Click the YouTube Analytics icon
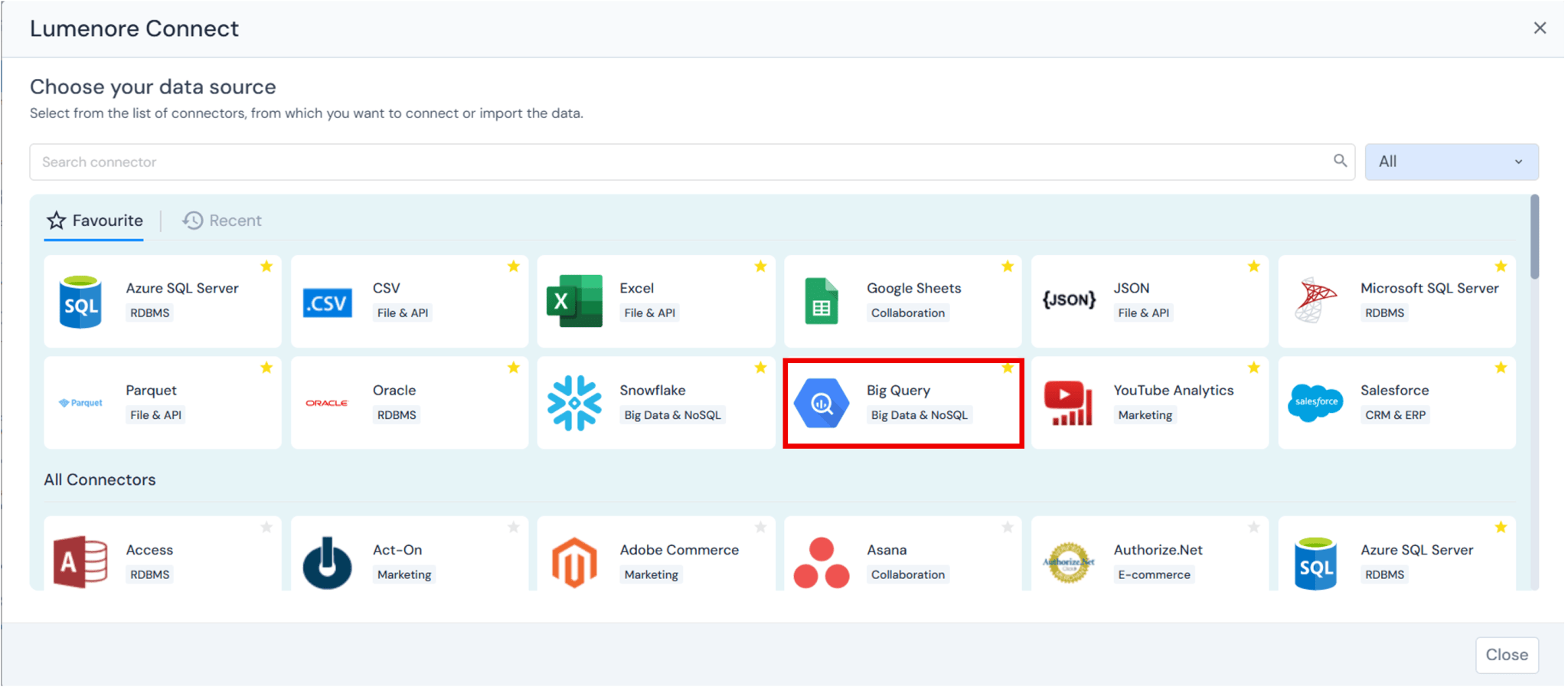Viewport: 1568px width, 687px height. (x=1068, y=403)
